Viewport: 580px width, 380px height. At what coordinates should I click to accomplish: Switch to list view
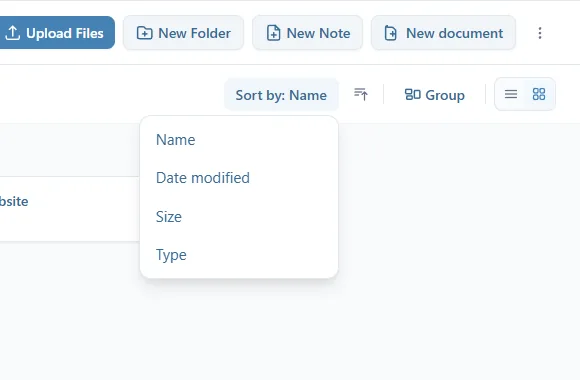(x=511, y=94)
